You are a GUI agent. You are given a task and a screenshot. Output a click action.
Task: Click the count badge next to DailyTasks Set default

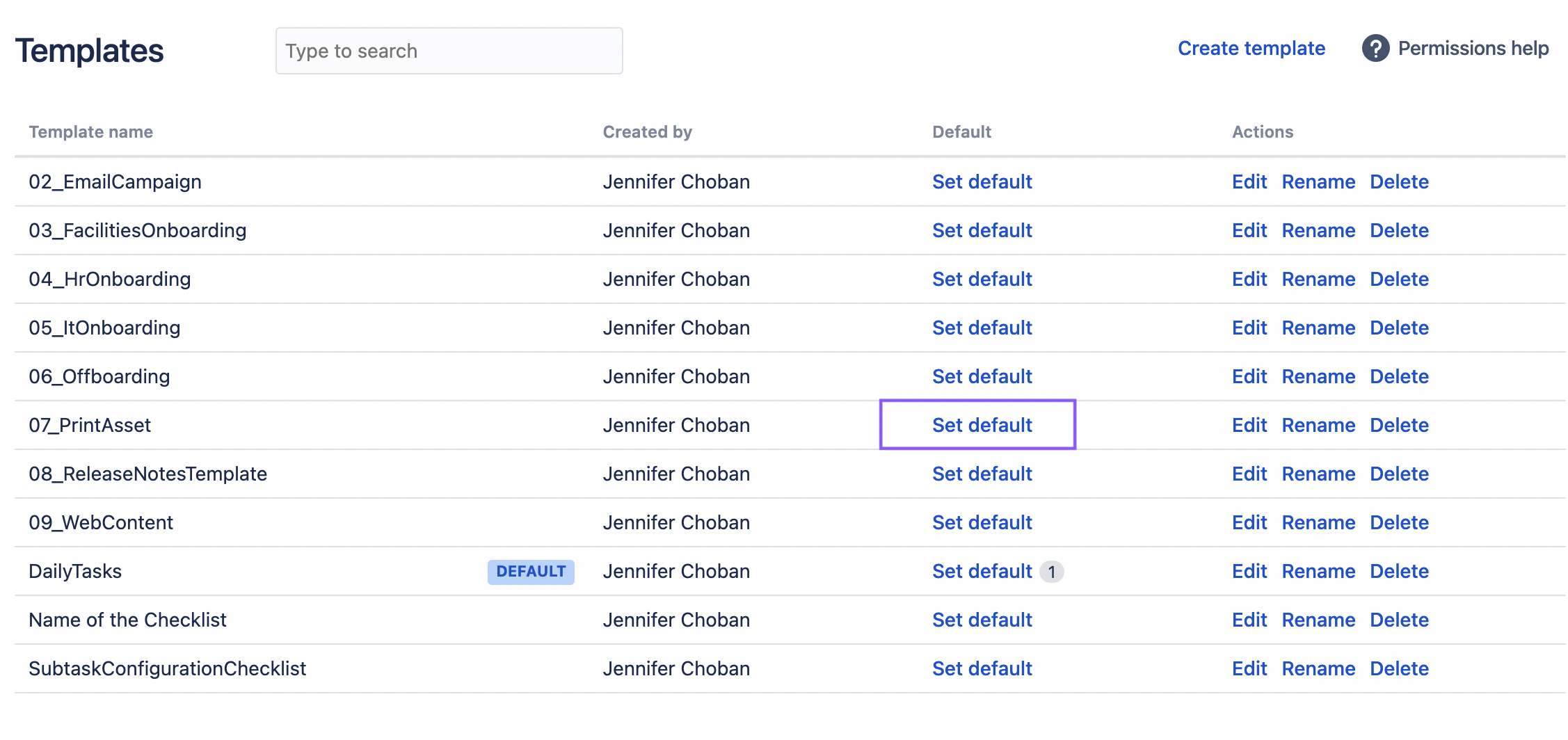(x=1051, y=572)
